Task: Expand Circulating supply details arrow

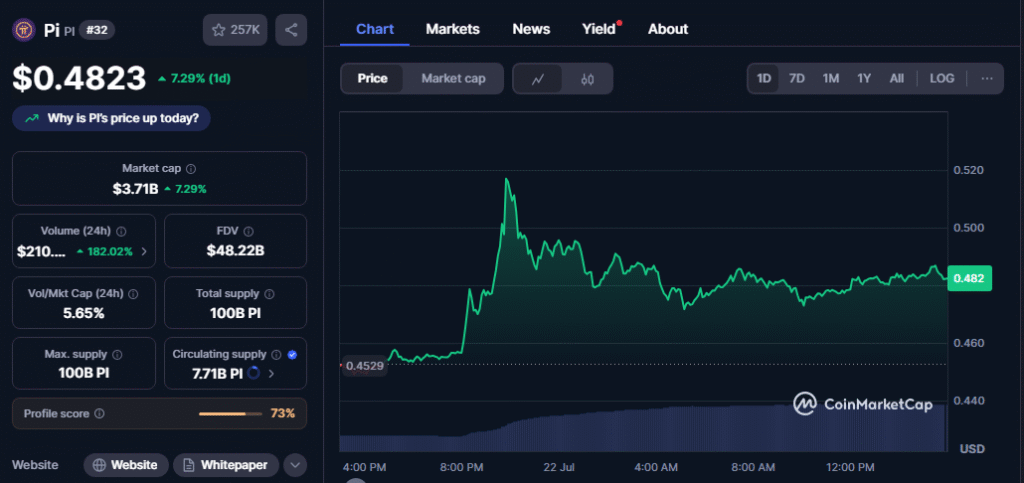Action: 271,374
